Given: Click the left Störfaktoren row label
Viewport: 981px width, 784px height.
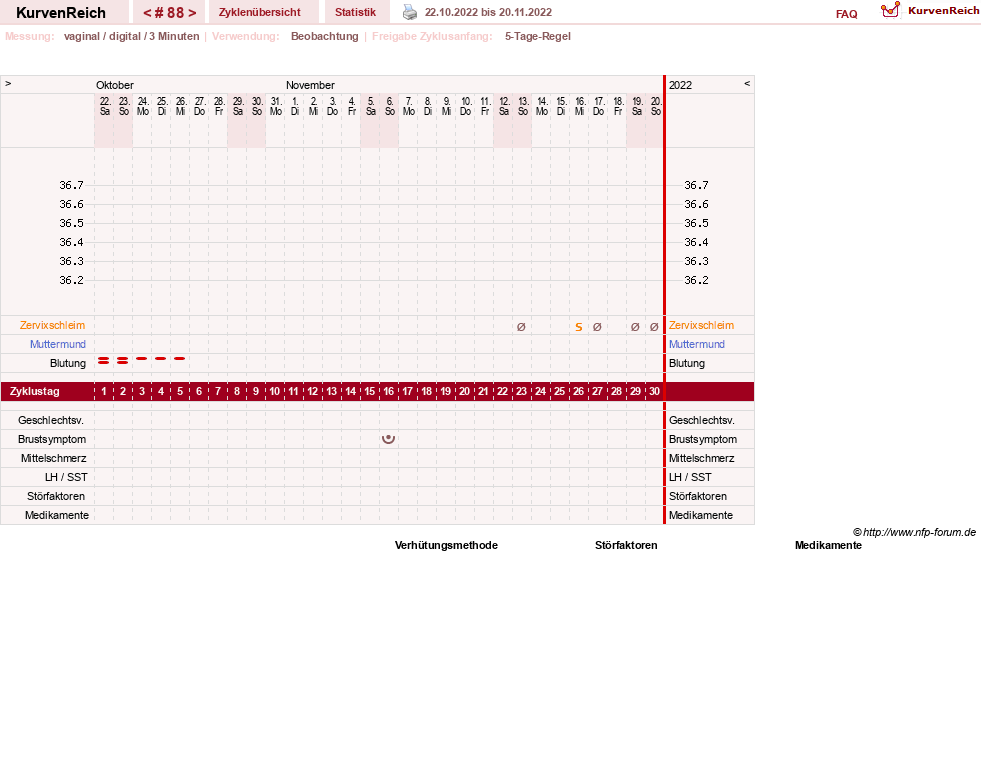Looking at the screenshot, I should pyautogui.click(x=56, y=496).
